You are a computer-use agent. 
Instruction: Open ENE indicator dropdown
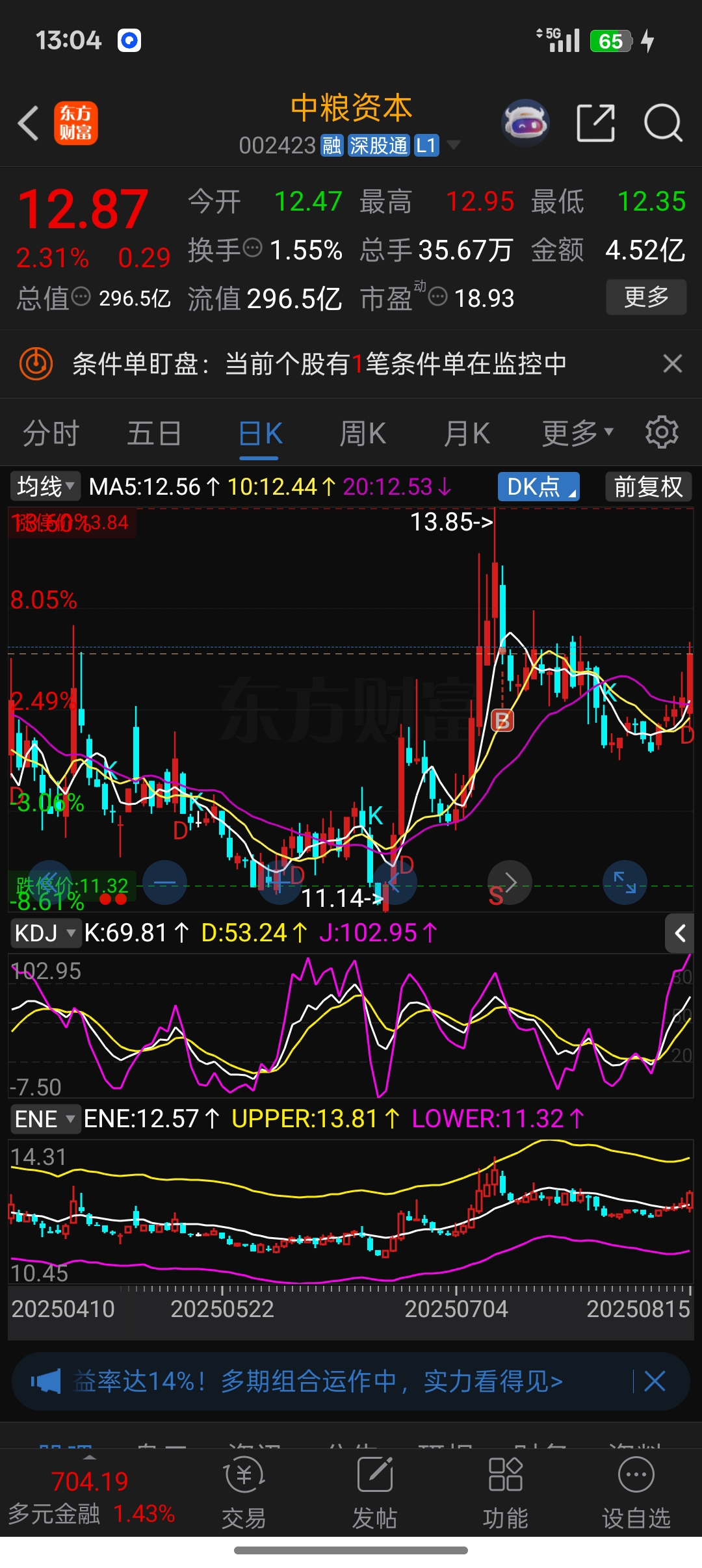[x=45, y=1119]
